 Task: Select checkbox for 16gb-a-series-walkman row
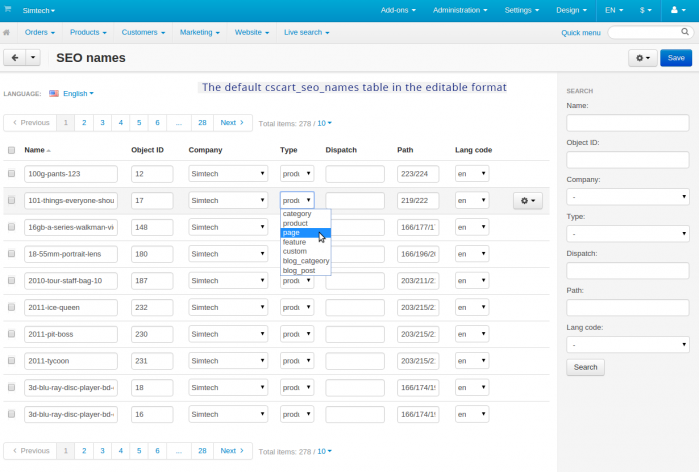[x=12, y=227]
